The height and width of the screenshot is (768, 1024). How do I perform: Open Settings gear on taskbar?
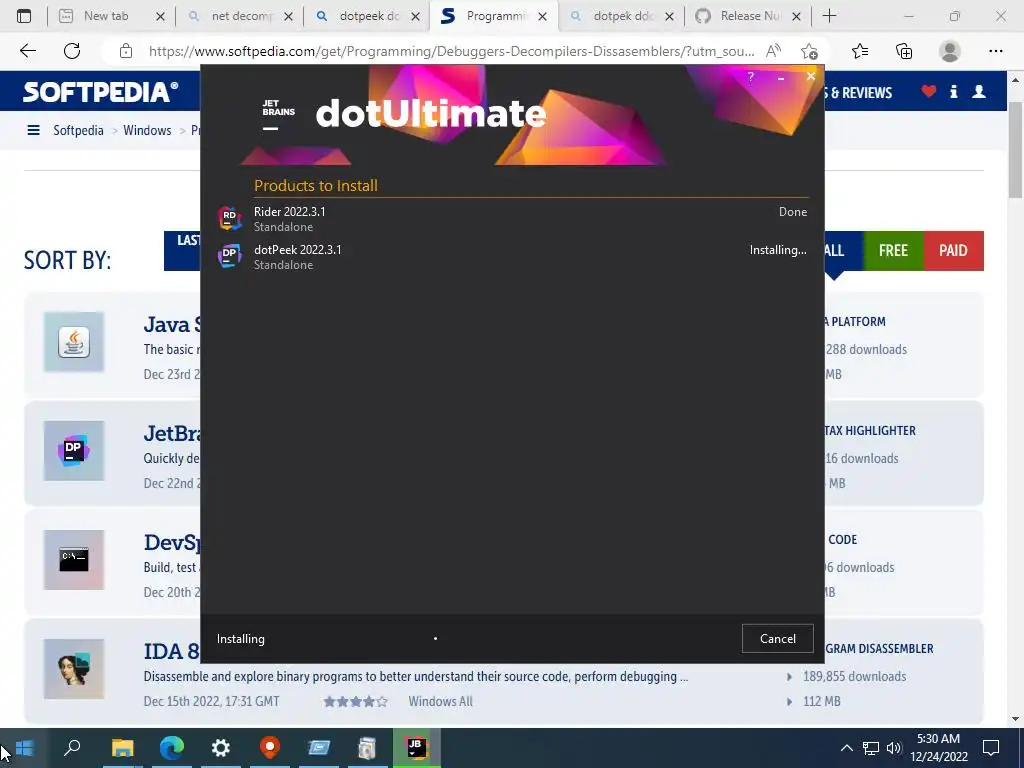click(x=221, y=748)
